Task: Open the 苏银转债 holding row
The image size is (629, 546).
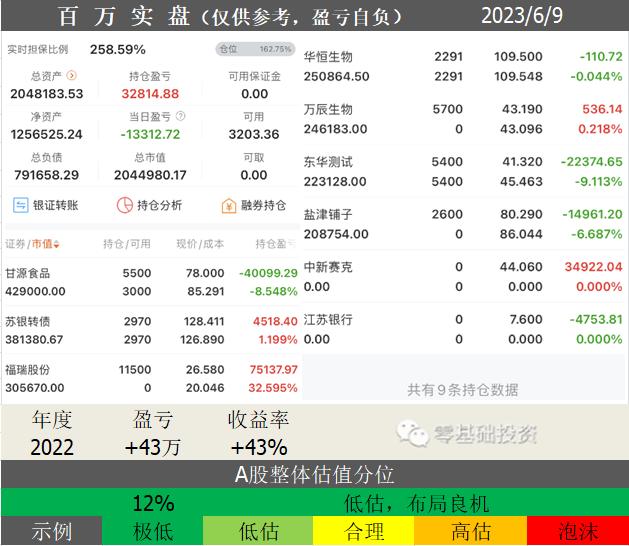Action: coord(151,330)
